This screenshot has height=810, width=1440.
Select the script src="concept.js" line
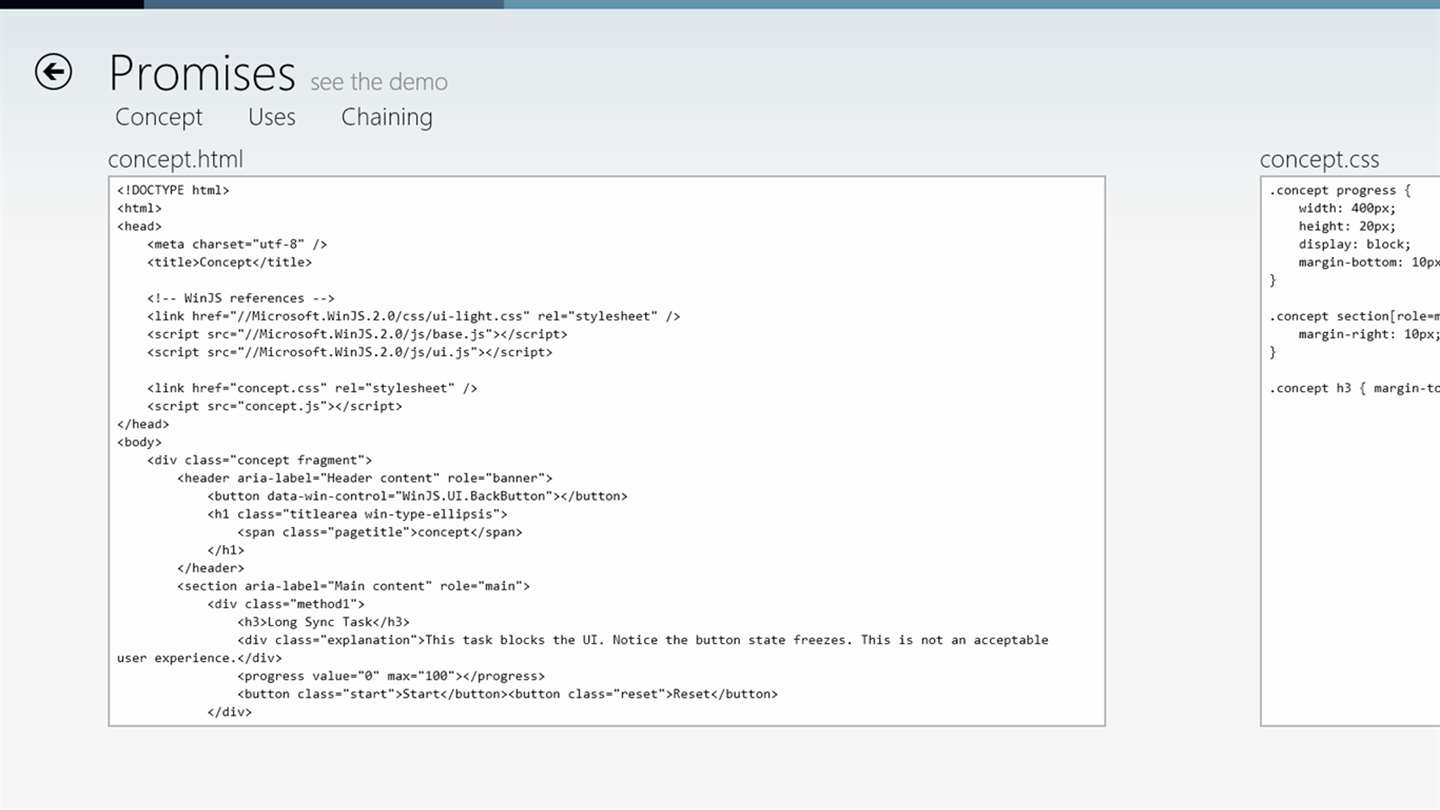275,406
